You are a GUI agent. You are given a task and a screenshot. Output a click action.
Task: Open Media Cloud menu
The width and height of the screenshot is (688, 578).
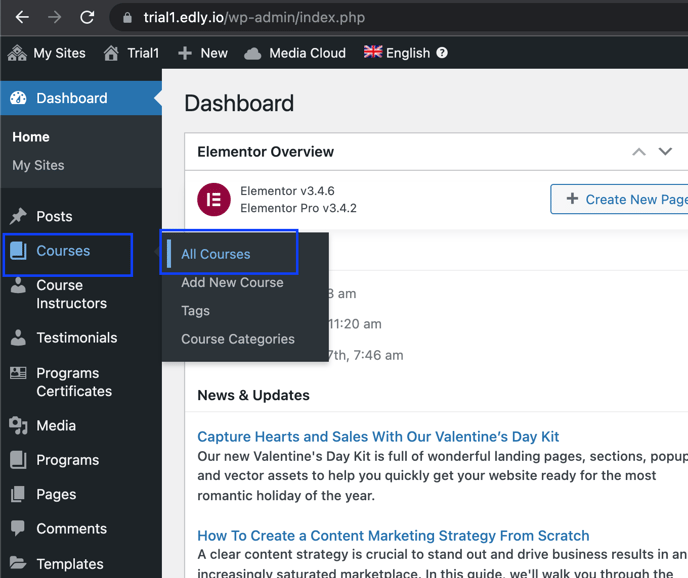click(307, 53)
